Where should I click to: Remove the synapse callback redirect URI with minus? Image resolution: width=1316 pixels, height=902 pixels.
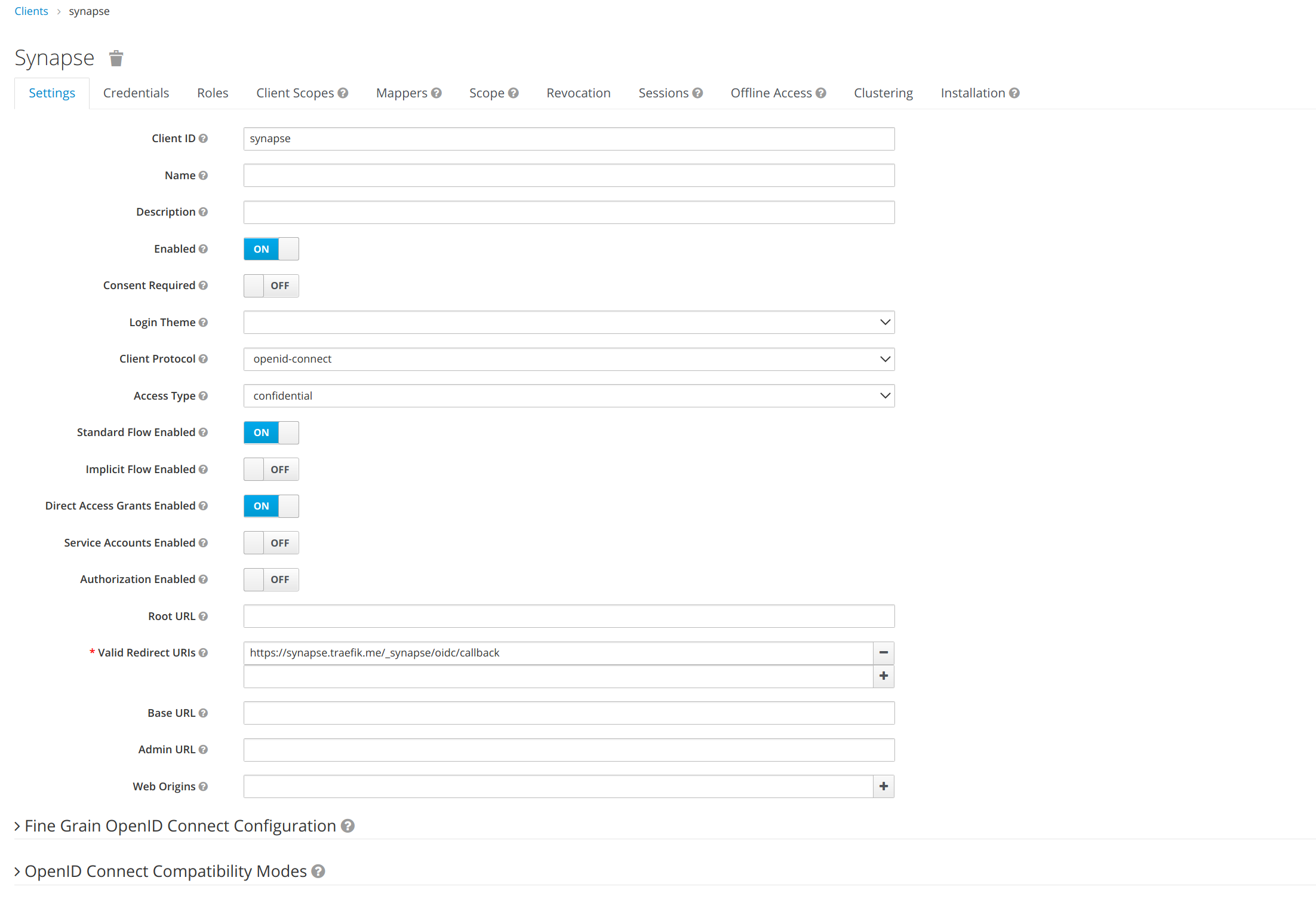click(883, 653)
